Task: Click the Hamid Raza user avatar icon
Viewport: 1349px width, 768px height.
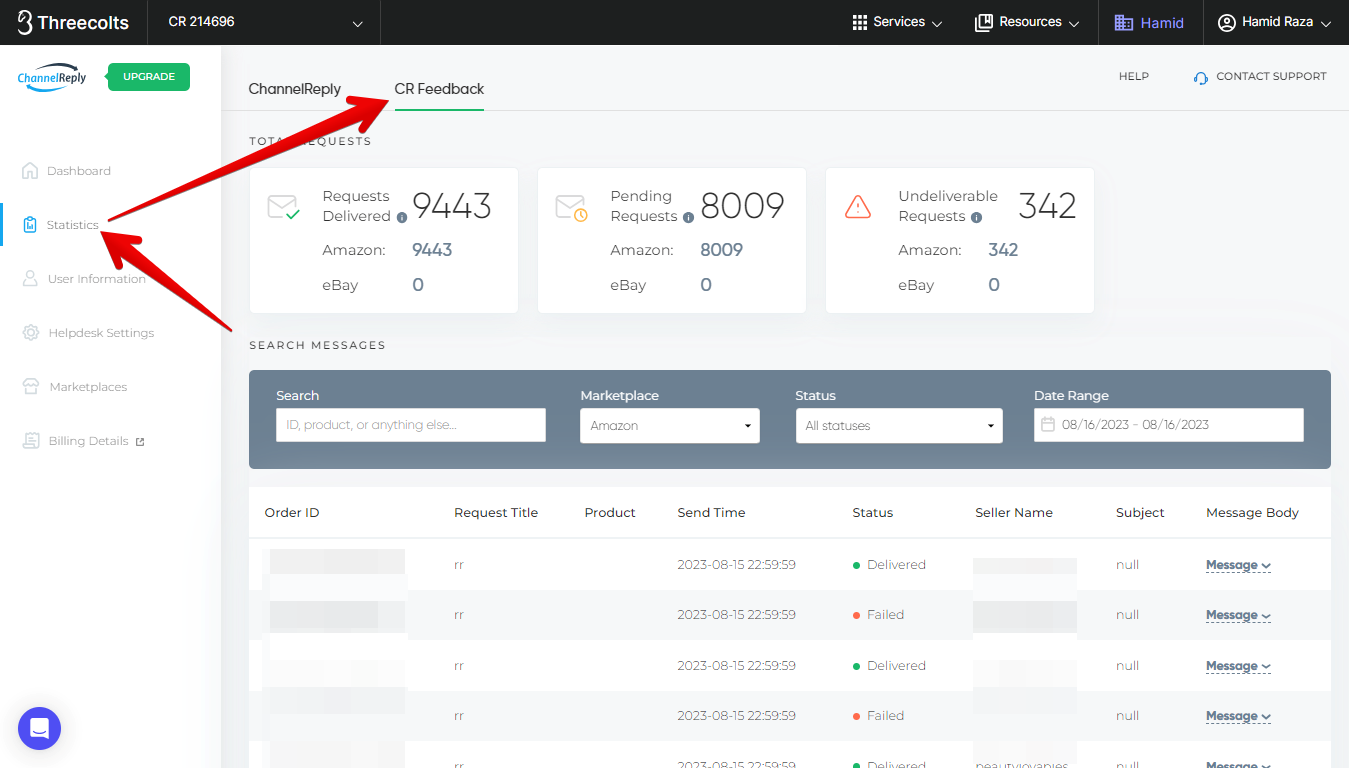Action: click(x=1227, y=22)
